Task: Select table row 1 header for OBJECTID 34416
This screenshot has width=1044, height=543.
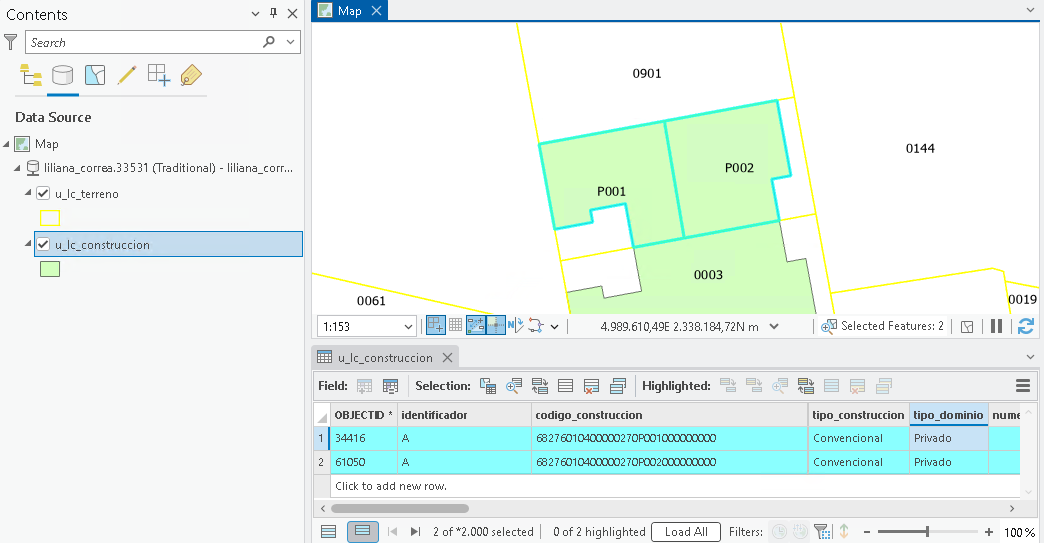Action: click(x=322, y=438)
